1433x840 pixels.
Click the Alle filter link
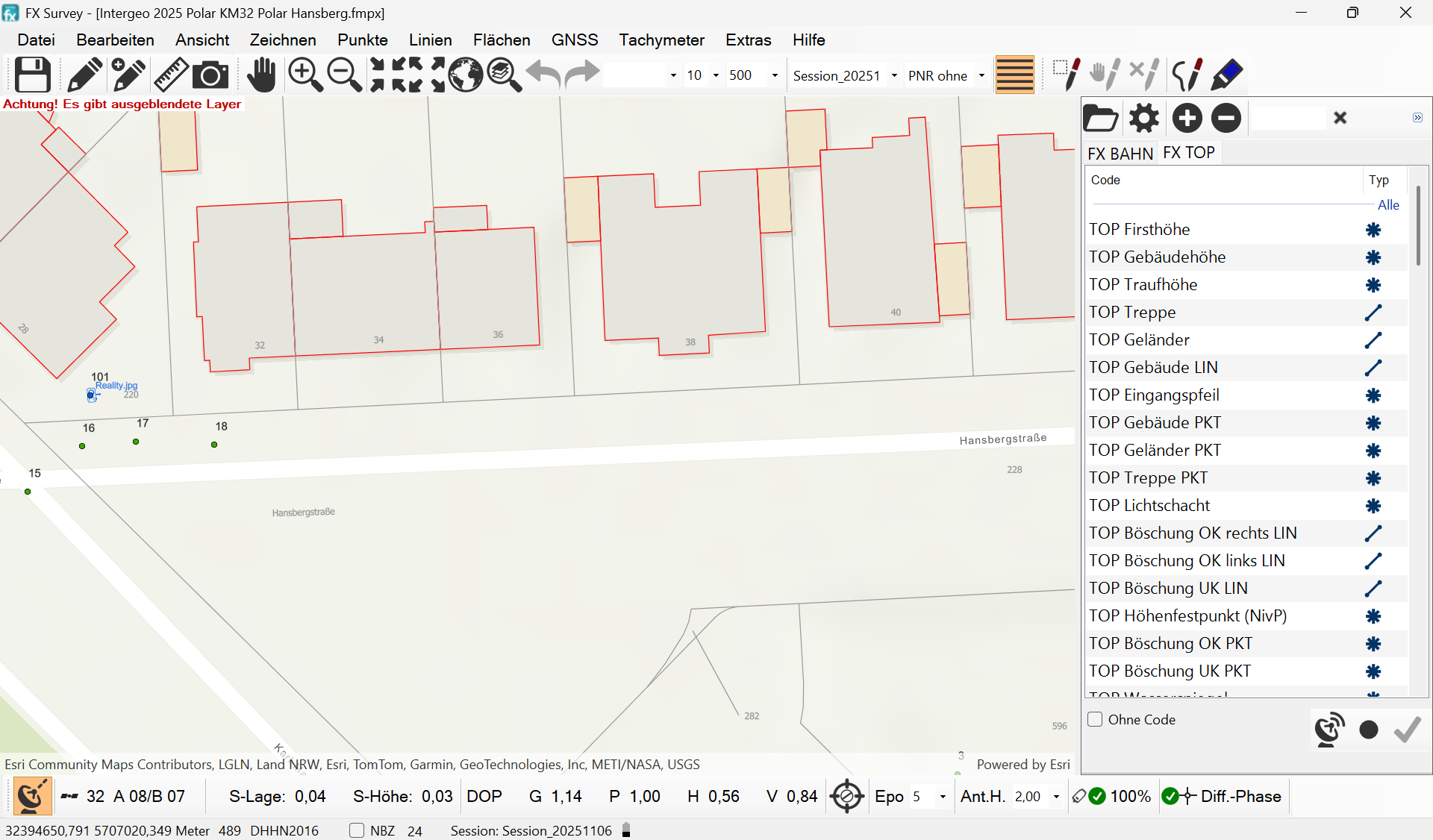pyautogui.click(x=1387, y=204)
